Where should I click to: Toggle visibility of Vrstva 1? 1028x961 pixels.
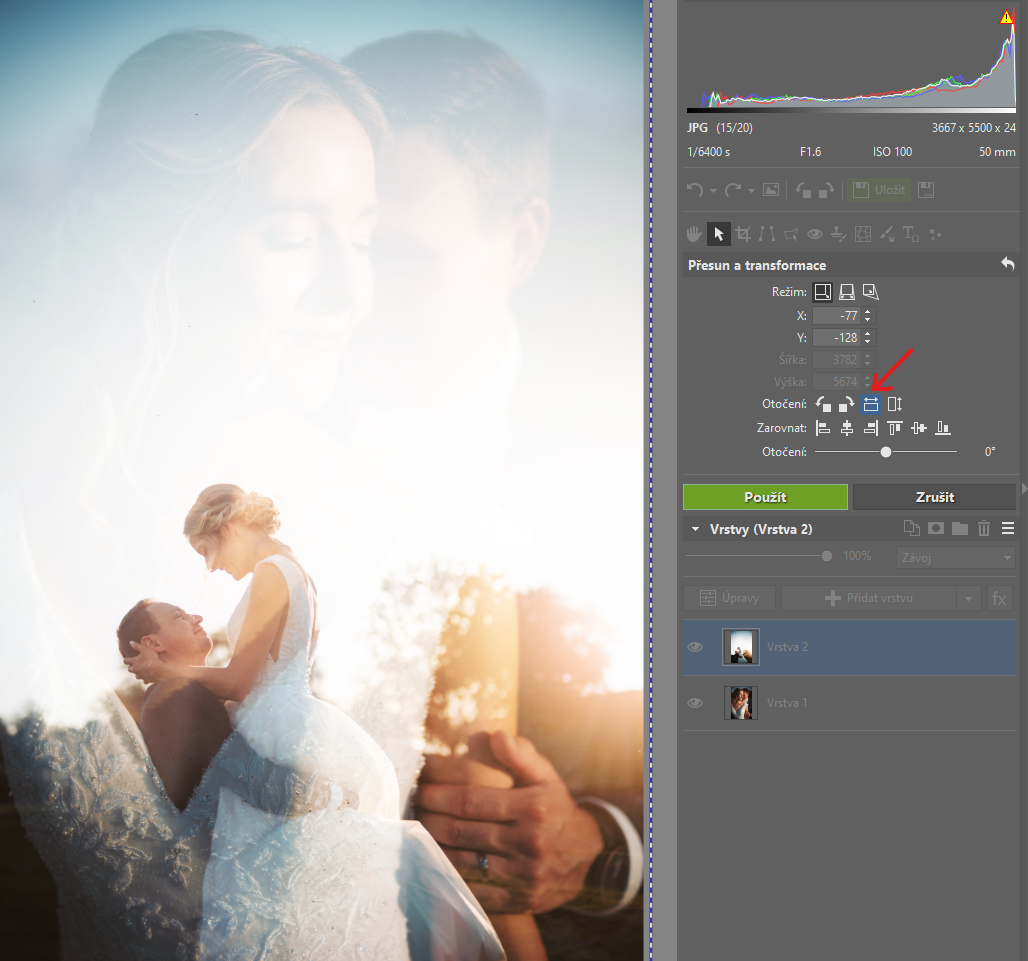(695, 703)
